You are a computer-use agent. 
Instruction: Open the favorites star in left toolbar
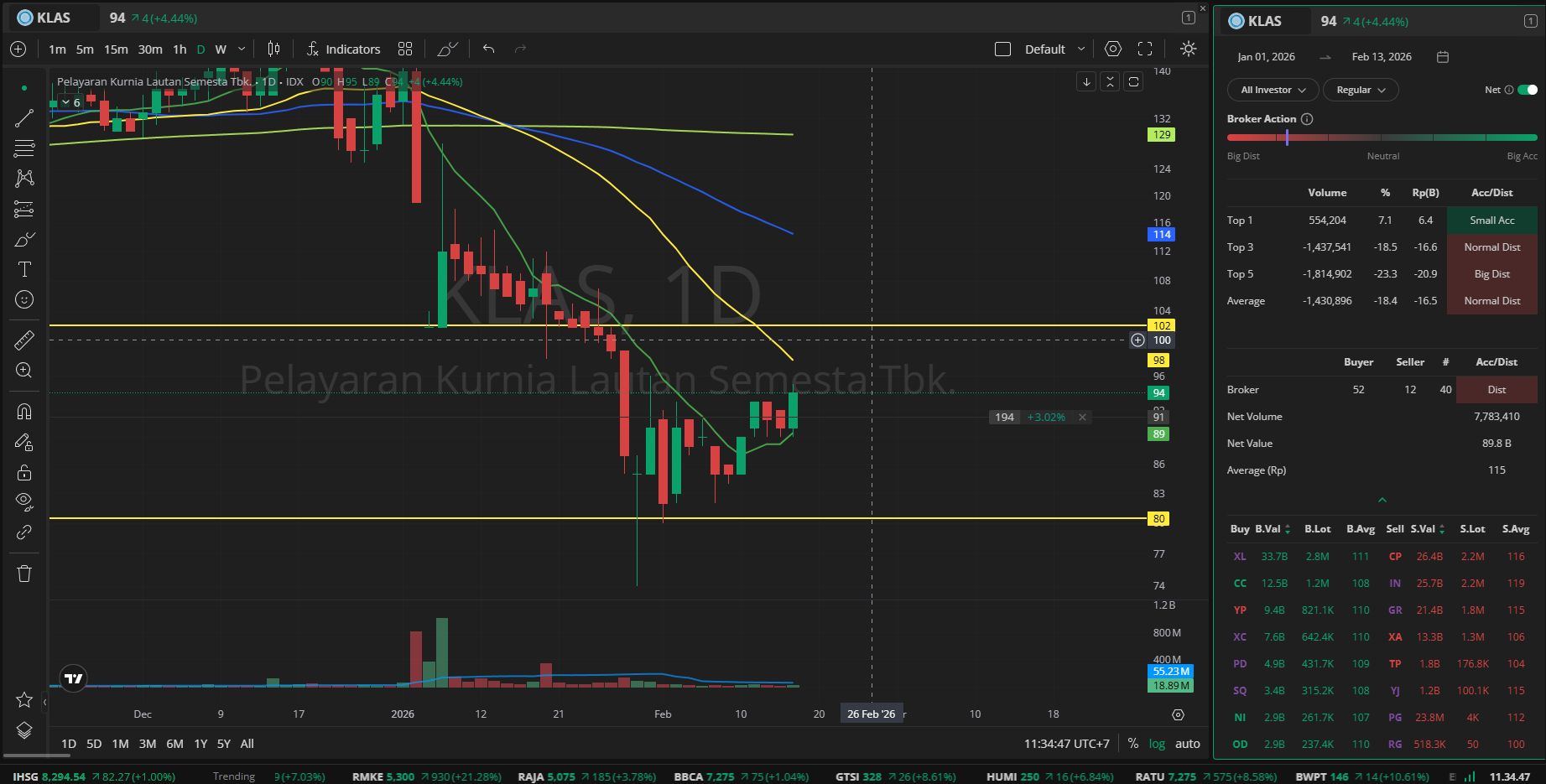tap(24, 699)
